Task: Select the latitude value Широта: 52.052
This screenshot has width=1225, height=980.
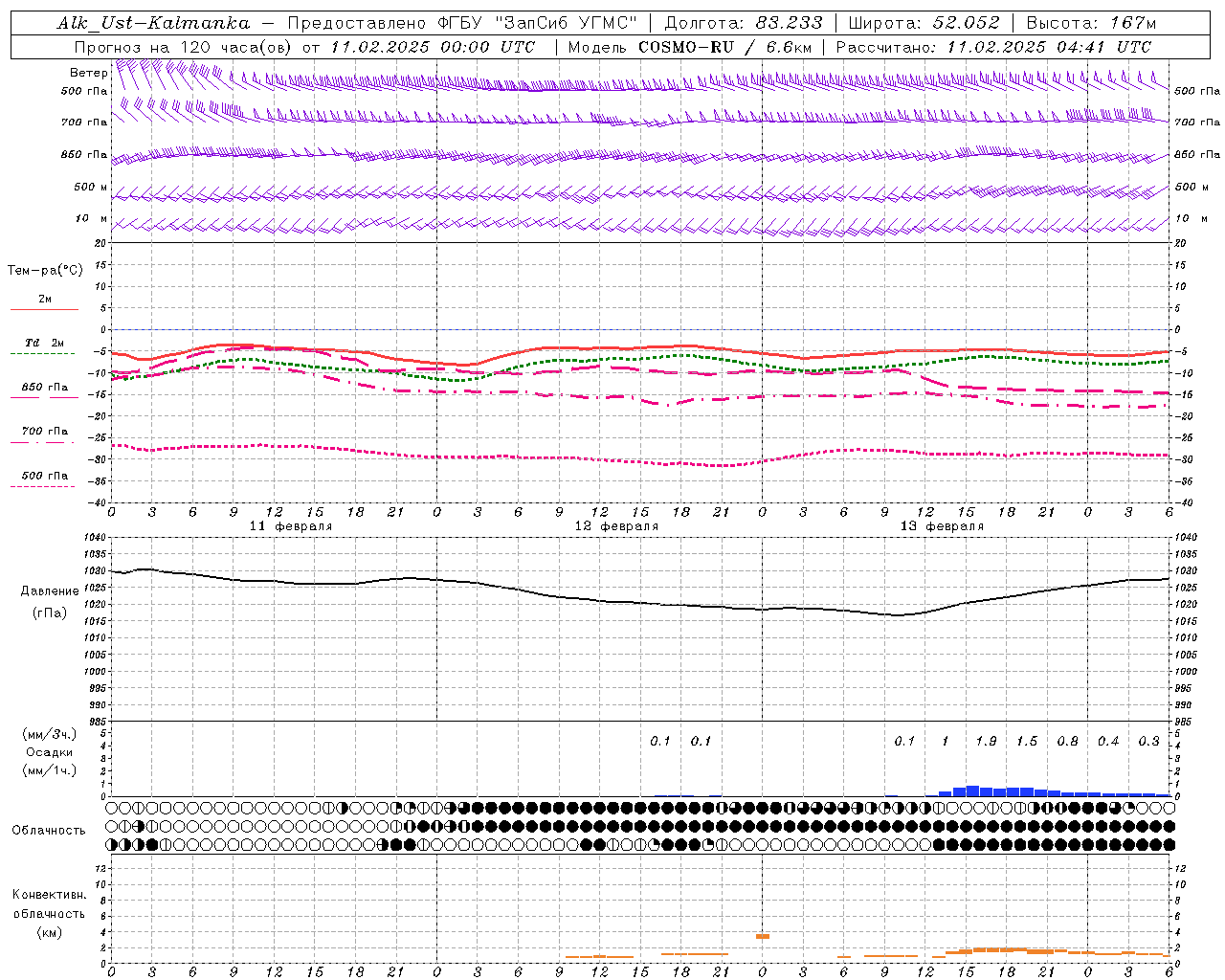Action: [x=924, y=23]
